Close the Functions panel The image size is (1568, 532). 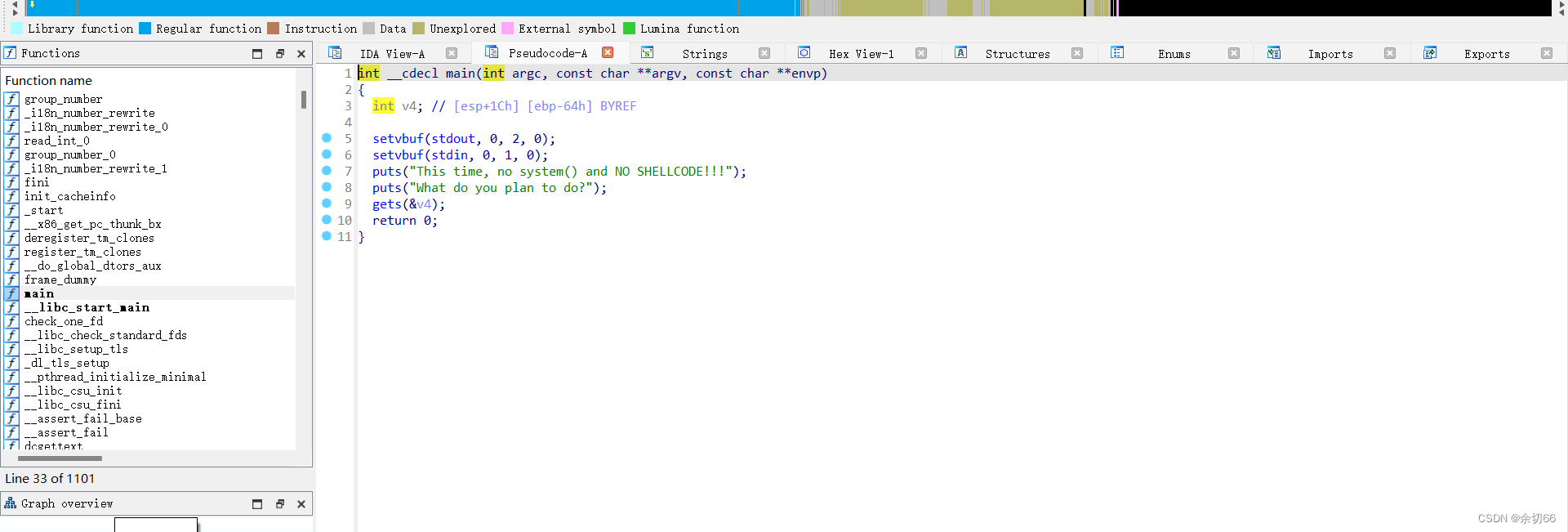coord(301,54)
